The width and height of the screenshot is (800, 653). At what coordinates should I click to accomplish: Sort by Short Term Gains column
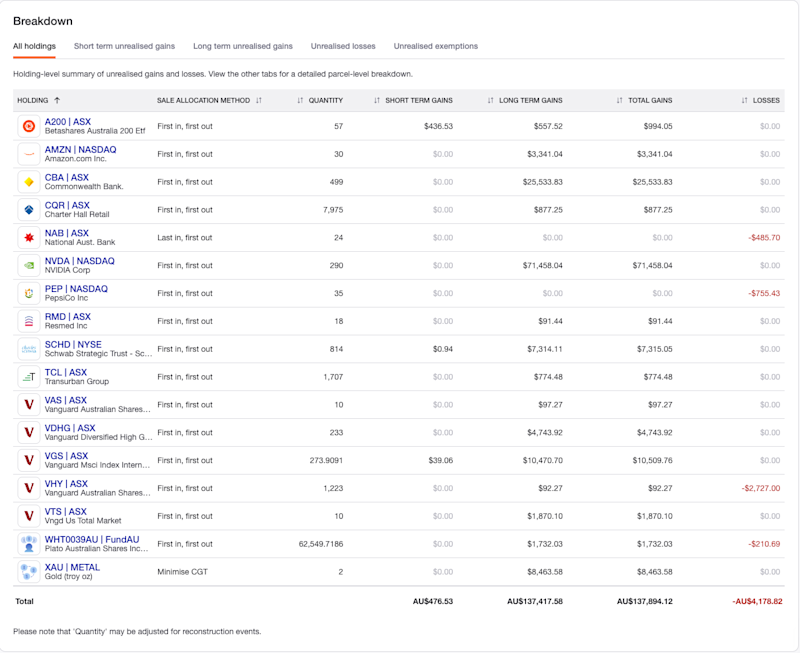pos(413,101)
